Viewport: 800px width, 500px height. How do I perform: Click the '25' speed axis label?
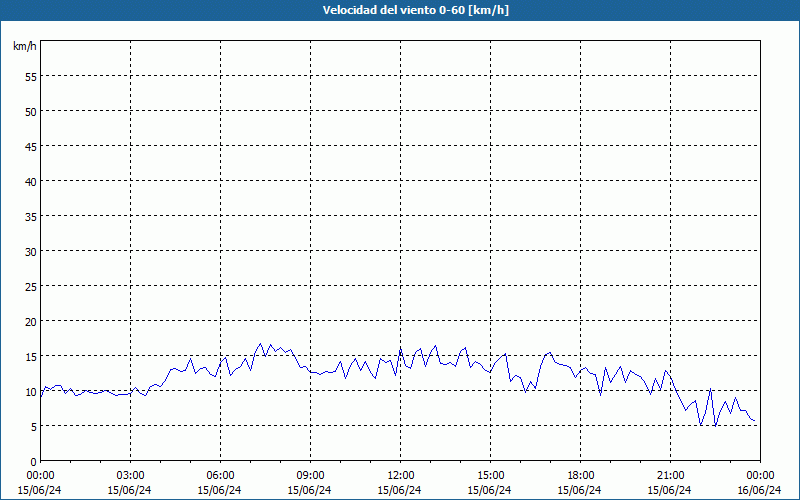pos(31,287)
